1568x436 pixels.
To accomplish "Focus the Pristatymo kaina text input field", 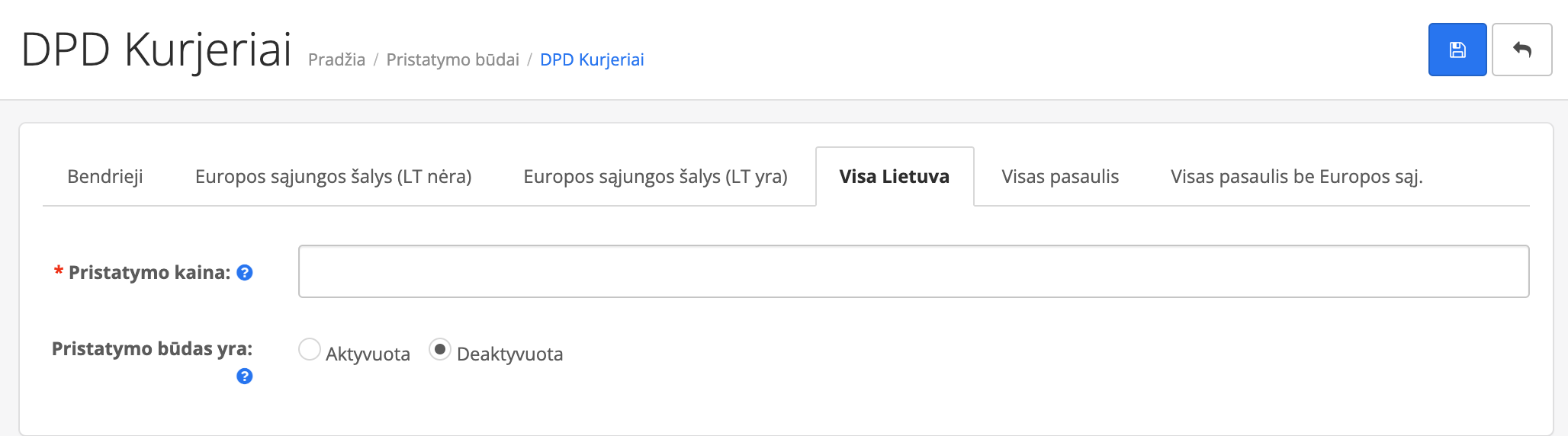I will pos(913,271).
